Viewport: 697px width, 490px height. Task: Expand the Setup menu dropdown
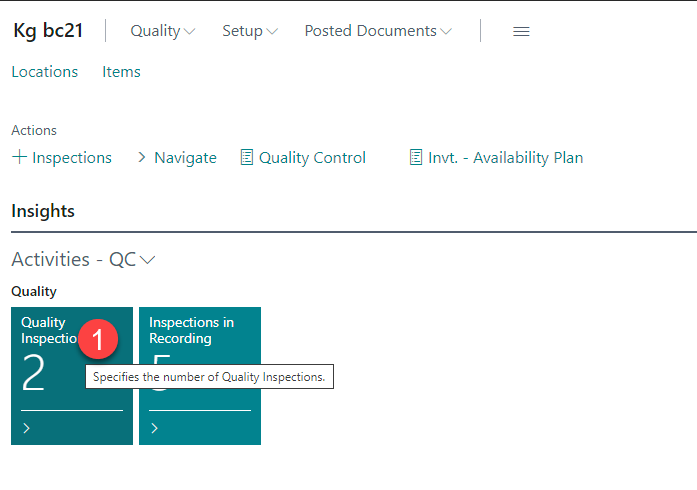249,31
